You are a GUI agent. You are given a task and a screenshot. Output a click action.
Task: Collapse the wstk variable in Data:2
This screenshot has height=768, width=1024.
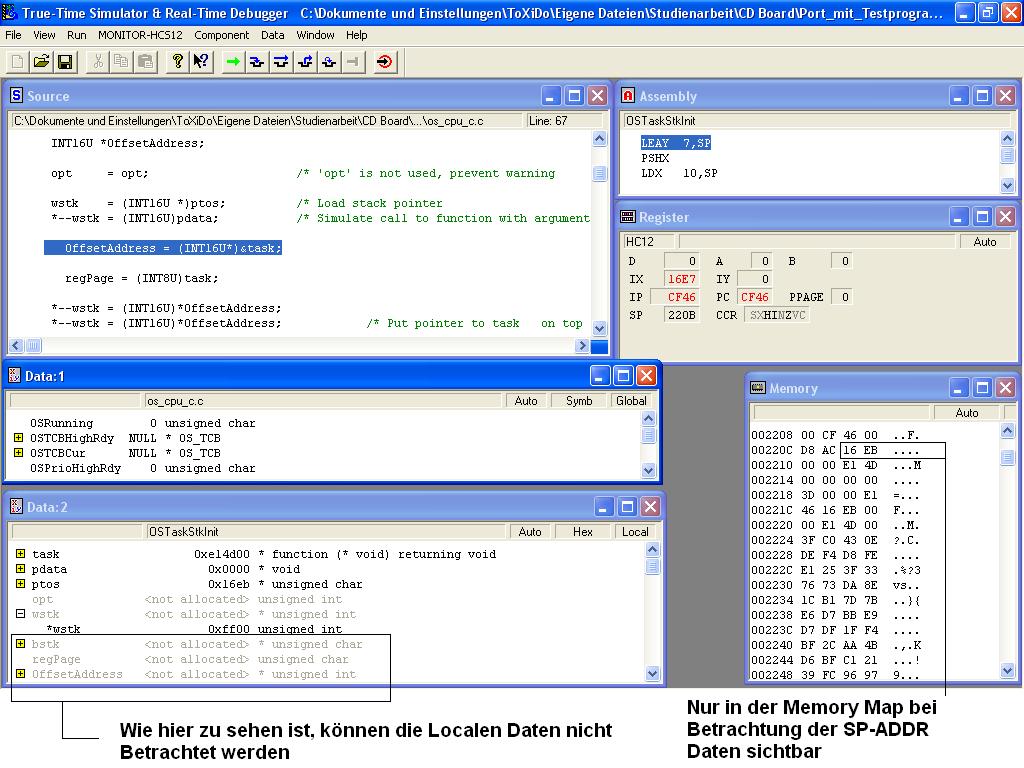(20, 613)
